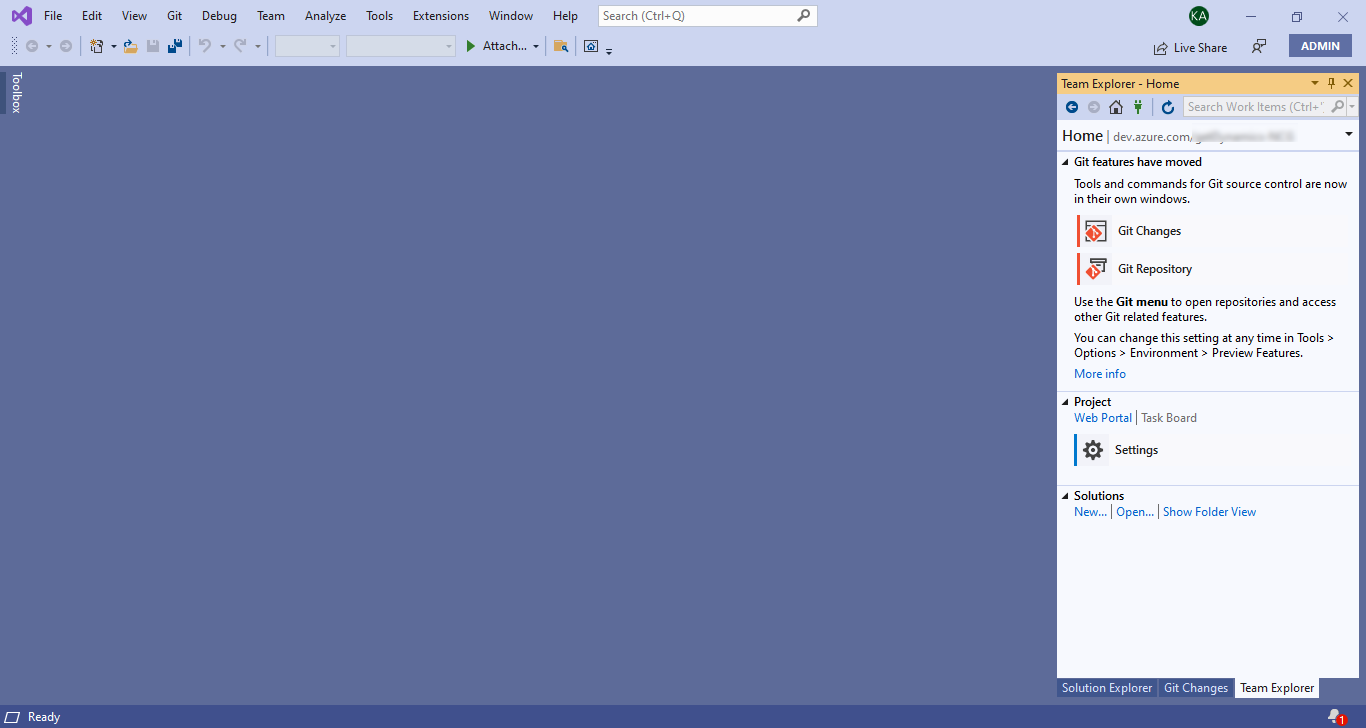Click the Git Changes icon
Viewport: 1366px width, 728px height.
click(1095, 231)
